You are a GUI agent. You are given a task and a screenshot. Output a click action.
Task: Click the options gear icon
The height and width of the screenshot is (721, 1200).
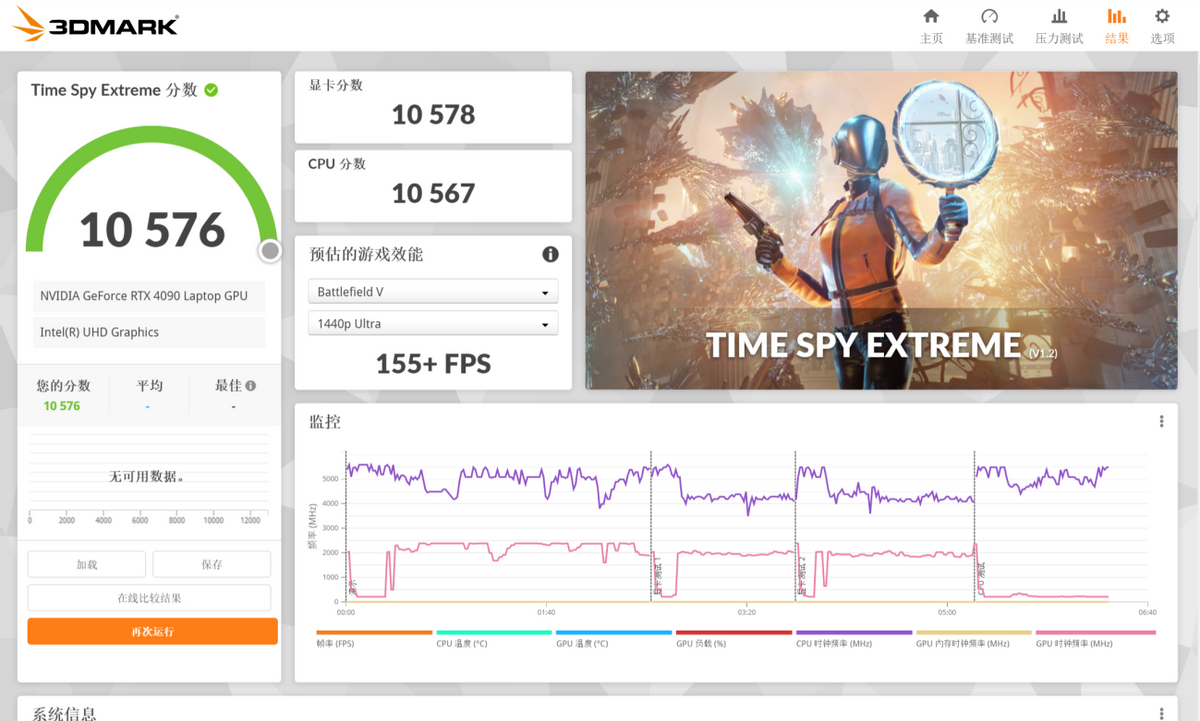(x=1162, y=16)
